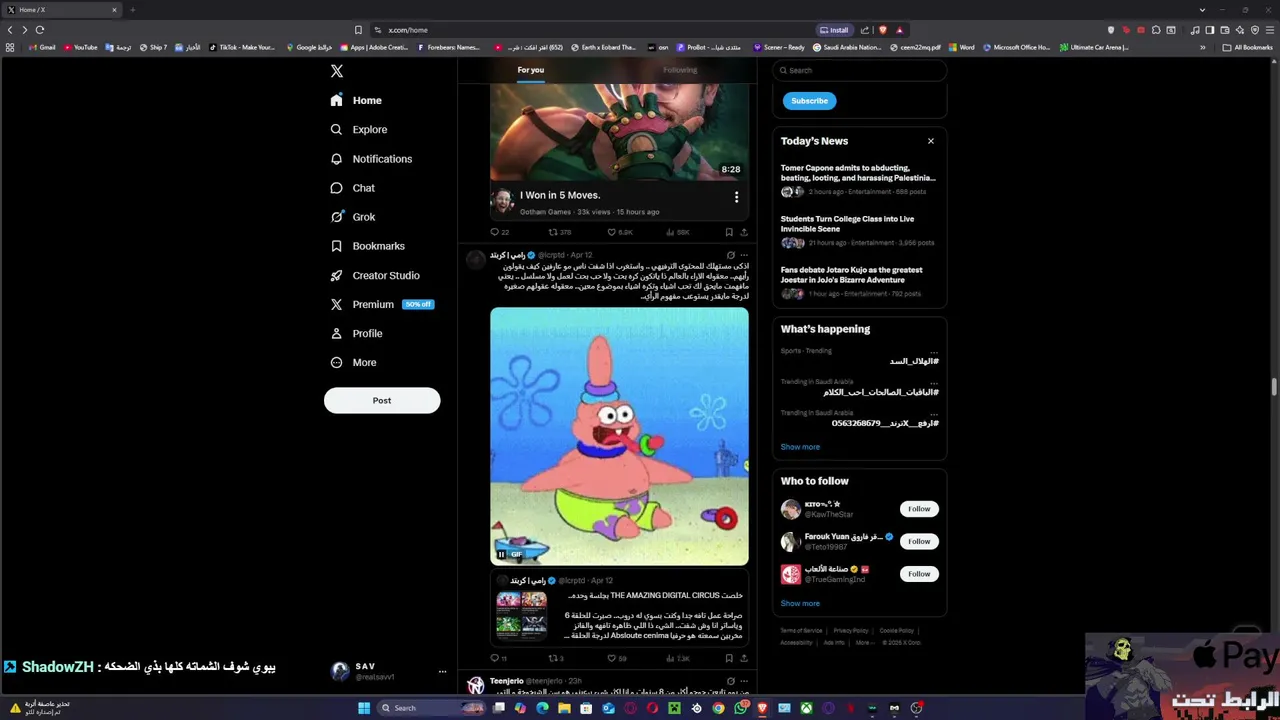This screenshot has width=1280, height=720.
Task: Click the I Won in 5 Moves video thumbnail
Action: click(x=619, y=131)
